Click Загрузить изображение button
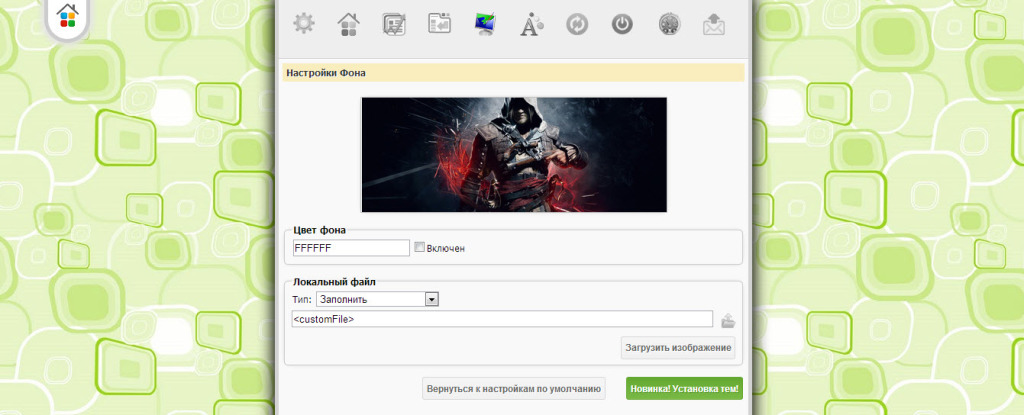 678,348
